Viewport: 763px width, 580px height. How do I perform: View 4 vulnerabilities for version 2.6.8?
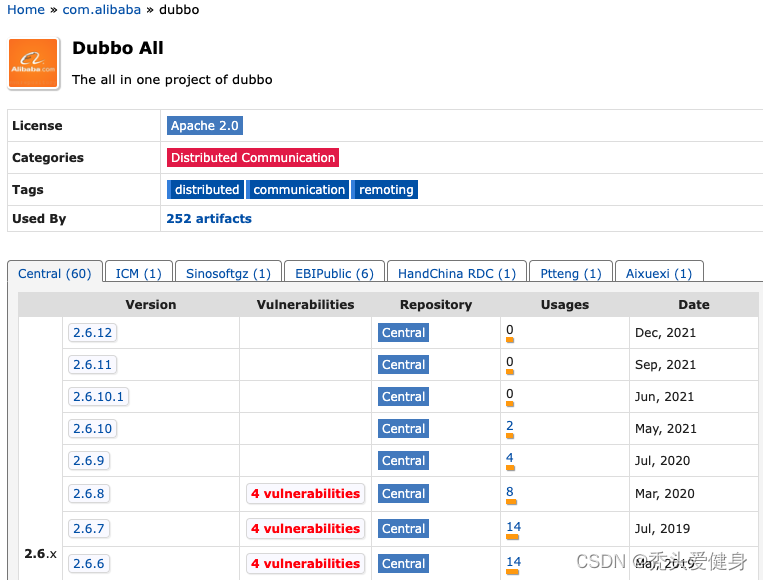click(x=305, y=494)
